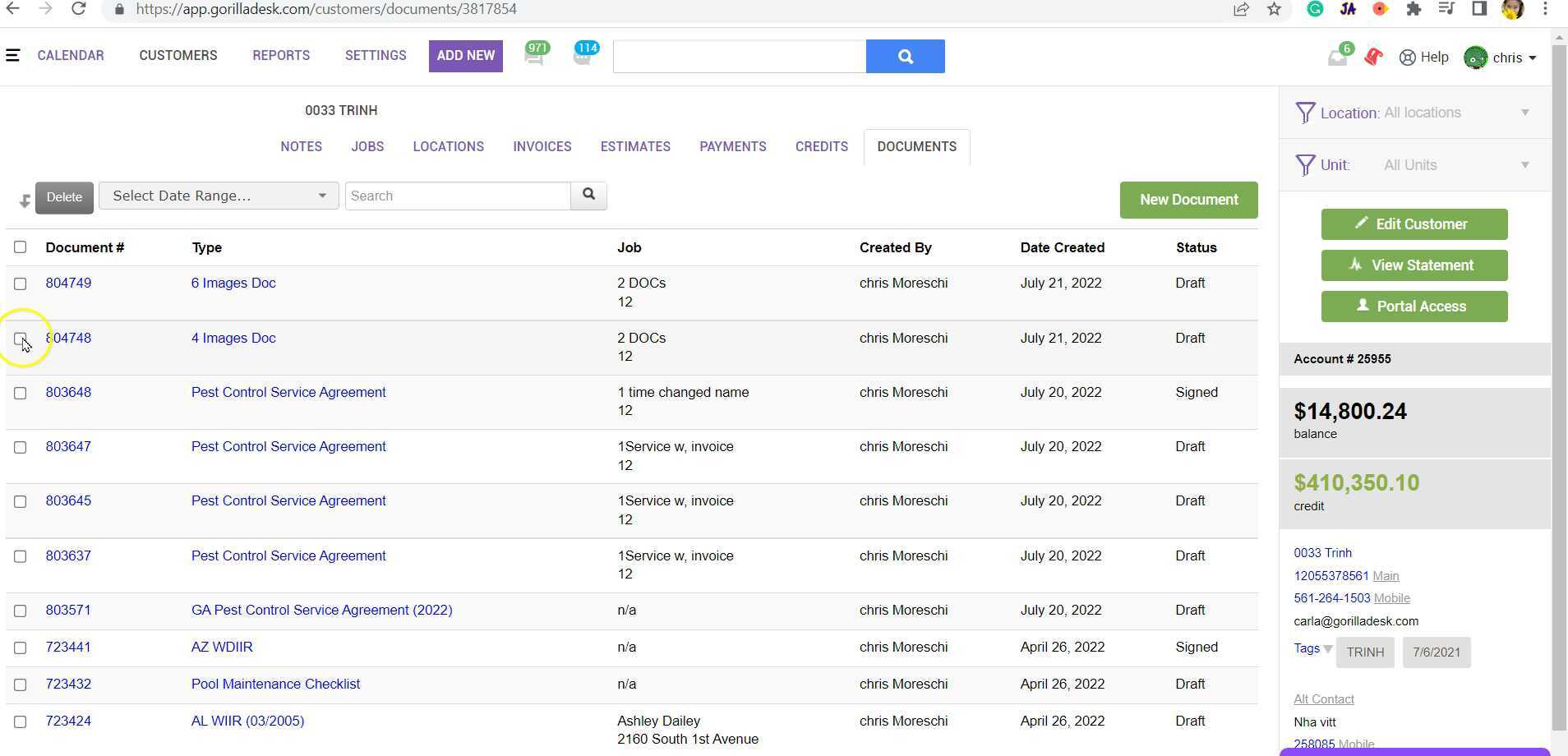Click the blue magnifier search button in header

(x=905, y=57)
